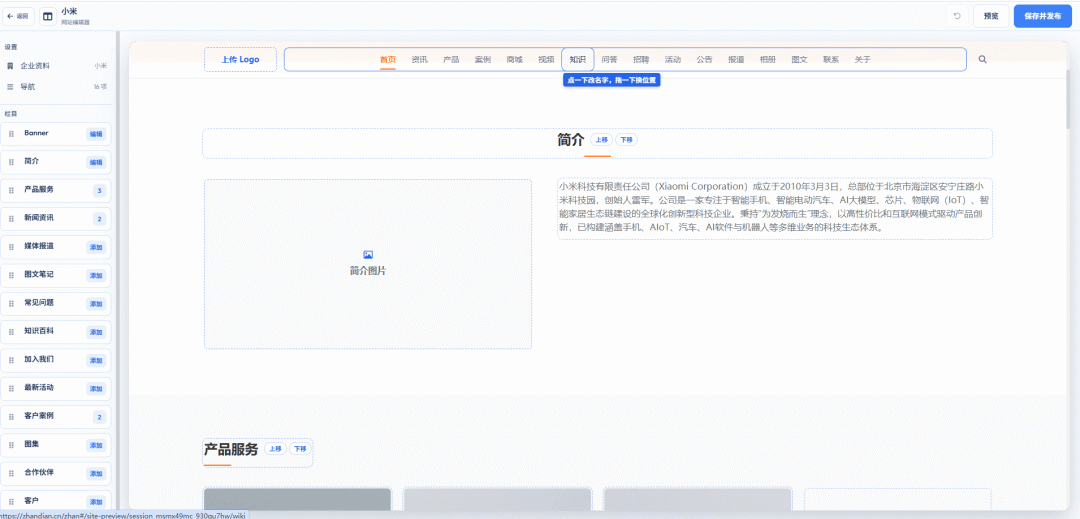Click the 返回 back button
Image resolution: width=1080 pixels, height=519 pixels.
click(19, 16)
